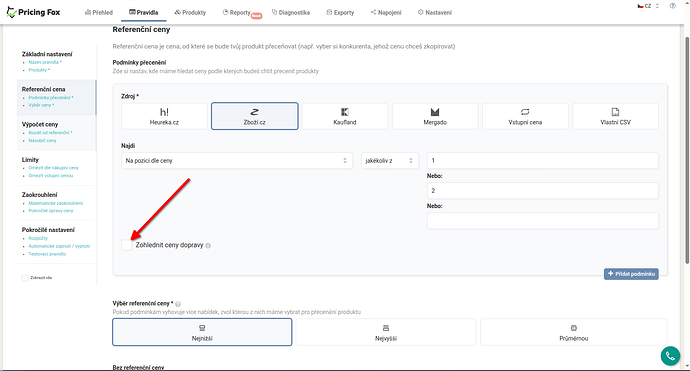Click info icon next to Zohlednit ceny dopravy

pos(208,246)
